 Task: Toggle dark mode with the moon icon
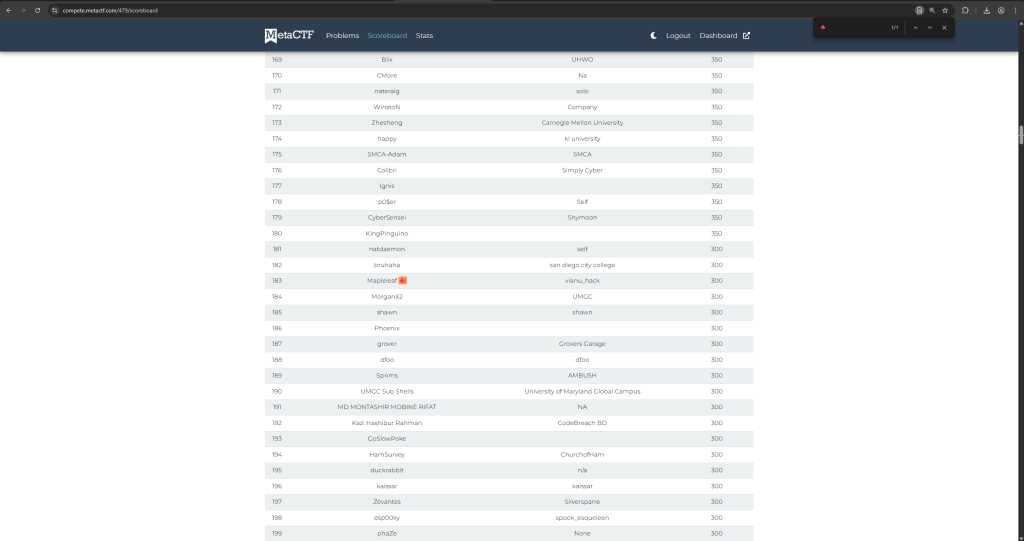point(653,36)
